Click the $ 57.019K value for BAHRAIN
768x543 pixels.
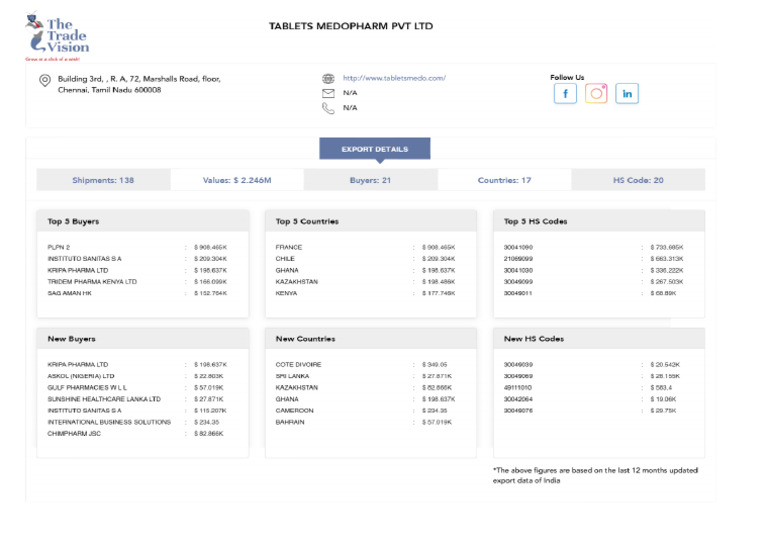pyautogui.click(x=437, y=422)
